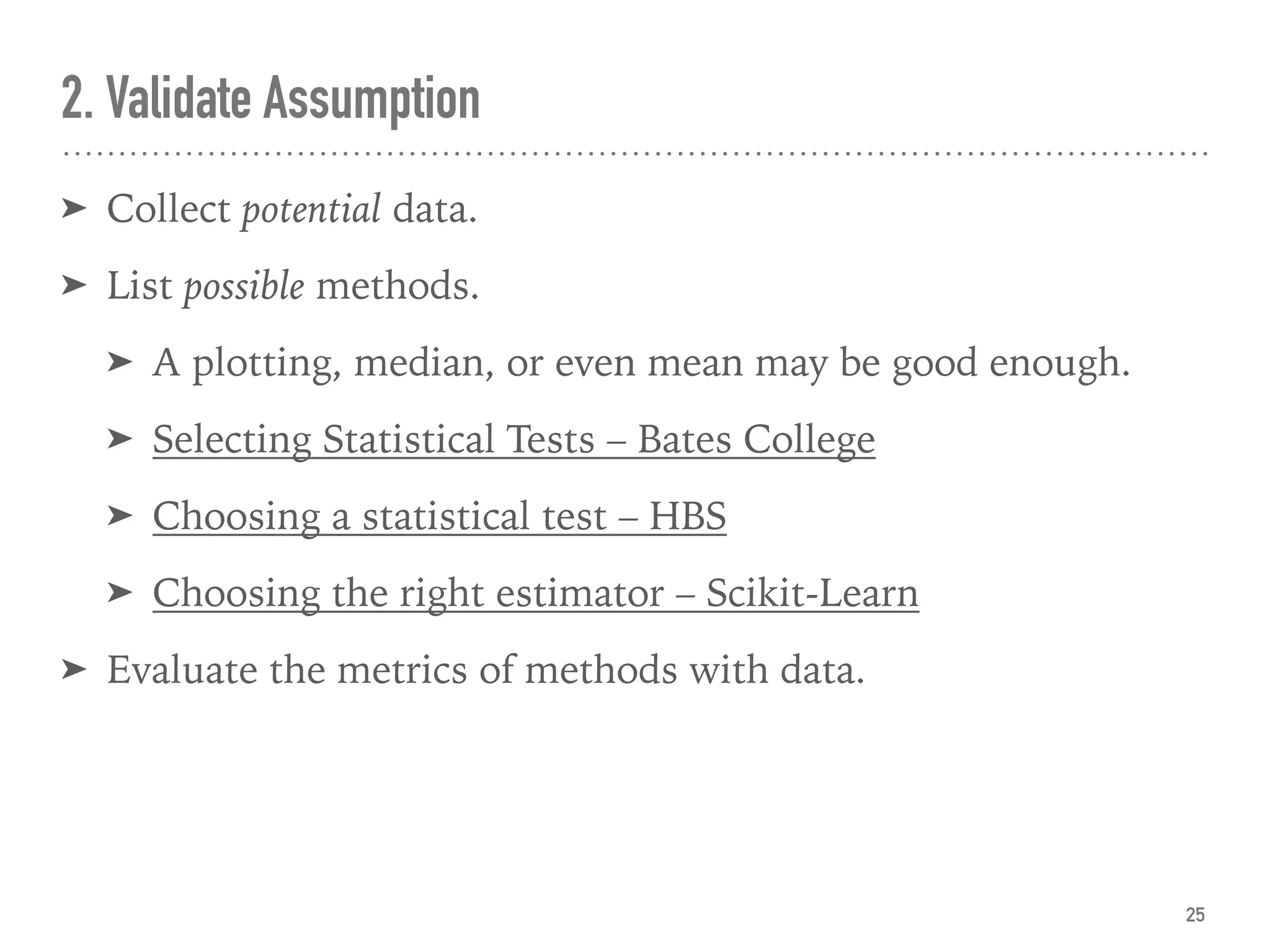Open the Selecting Statistical Tests – Bates College link
This screenshot has height=952, width=1270.
(513, 439)
